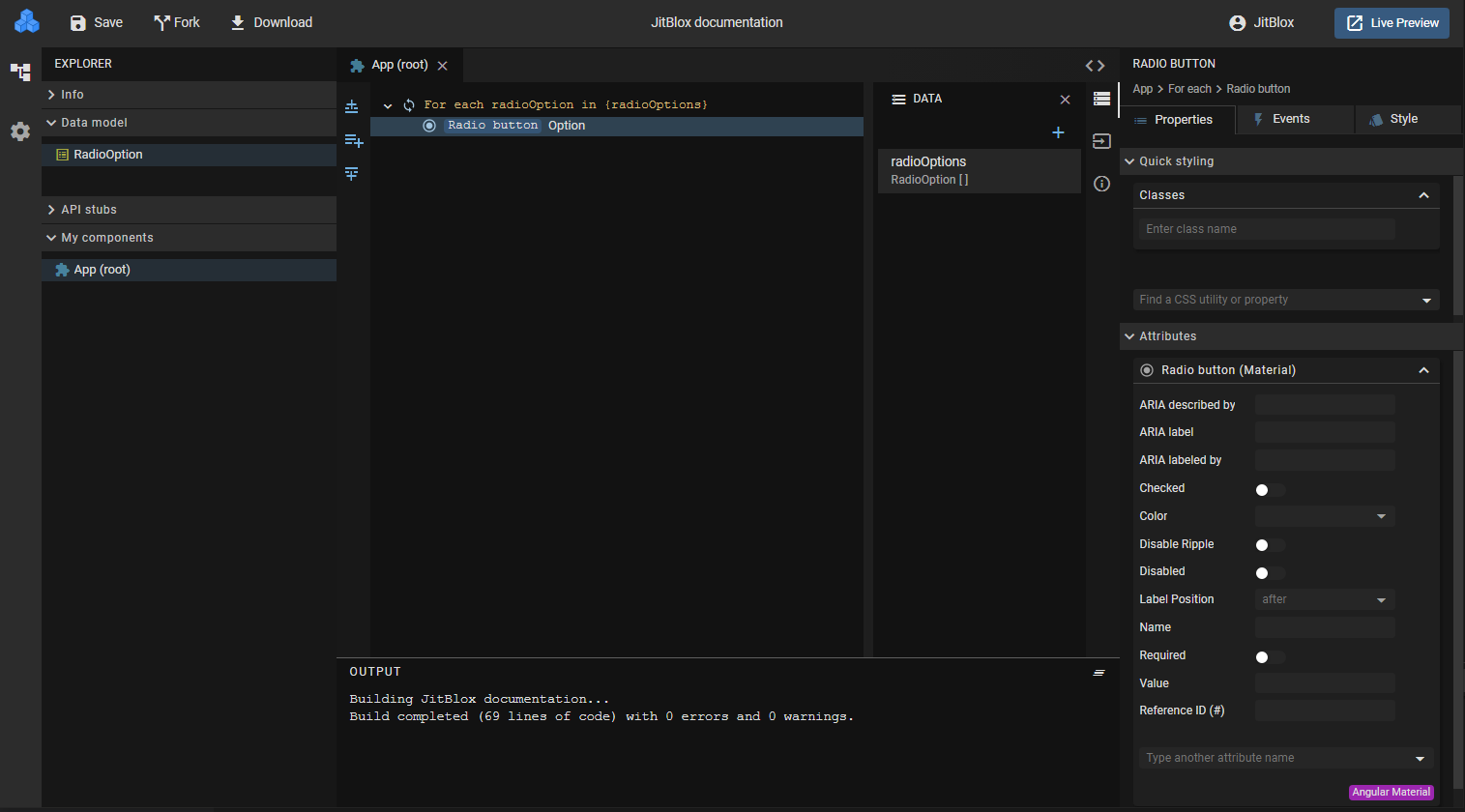Click the DATA panel menu icon
Viewport: 1465px width, 812px height.
point(898,100)
